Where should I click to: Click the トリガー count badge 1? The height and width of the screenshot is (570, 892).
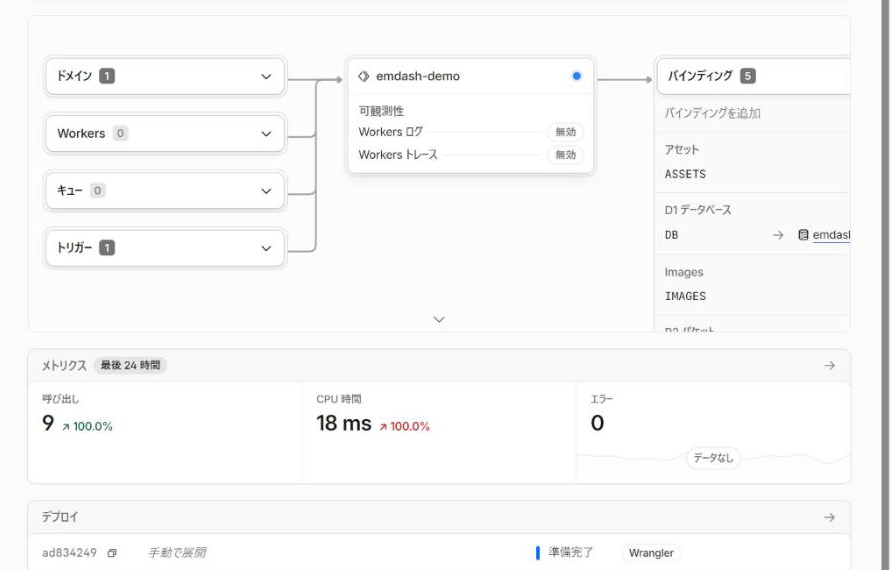[x=107, y=248]
